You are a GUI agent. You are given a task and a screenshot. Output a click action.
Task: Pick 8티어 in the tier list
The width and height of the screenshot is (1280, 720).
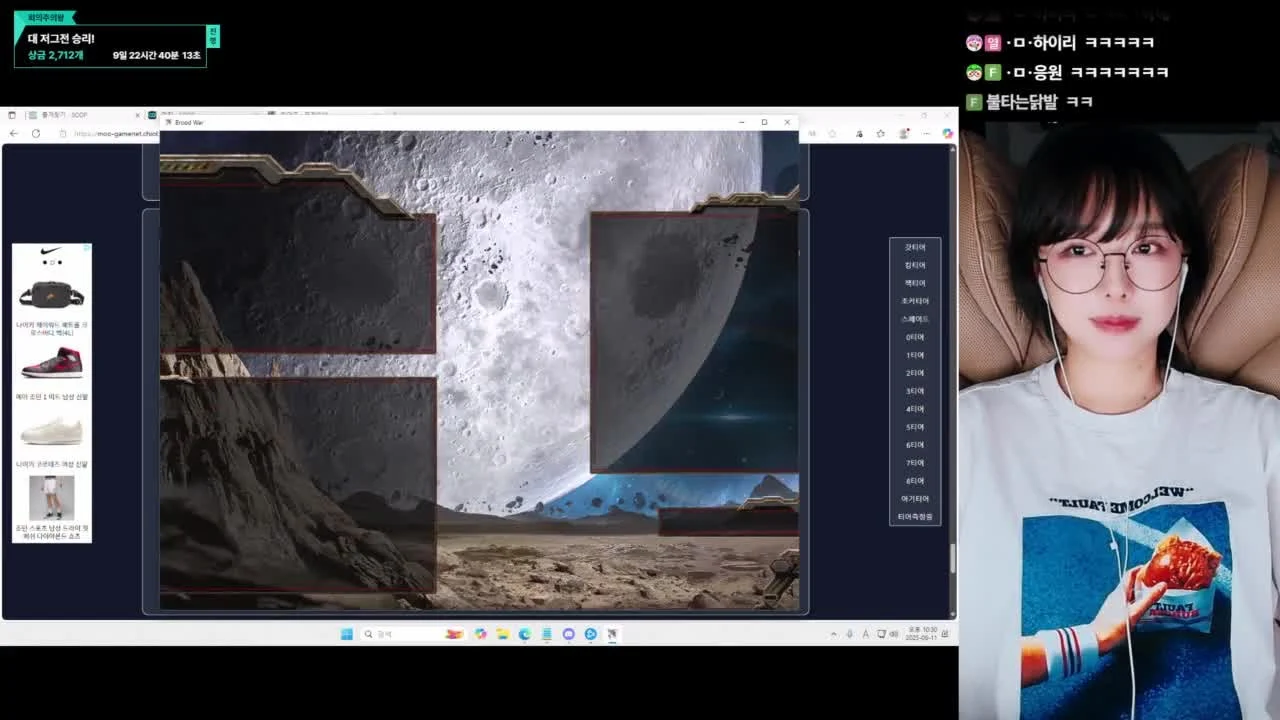pyautogui.click(x=915, y=481)
